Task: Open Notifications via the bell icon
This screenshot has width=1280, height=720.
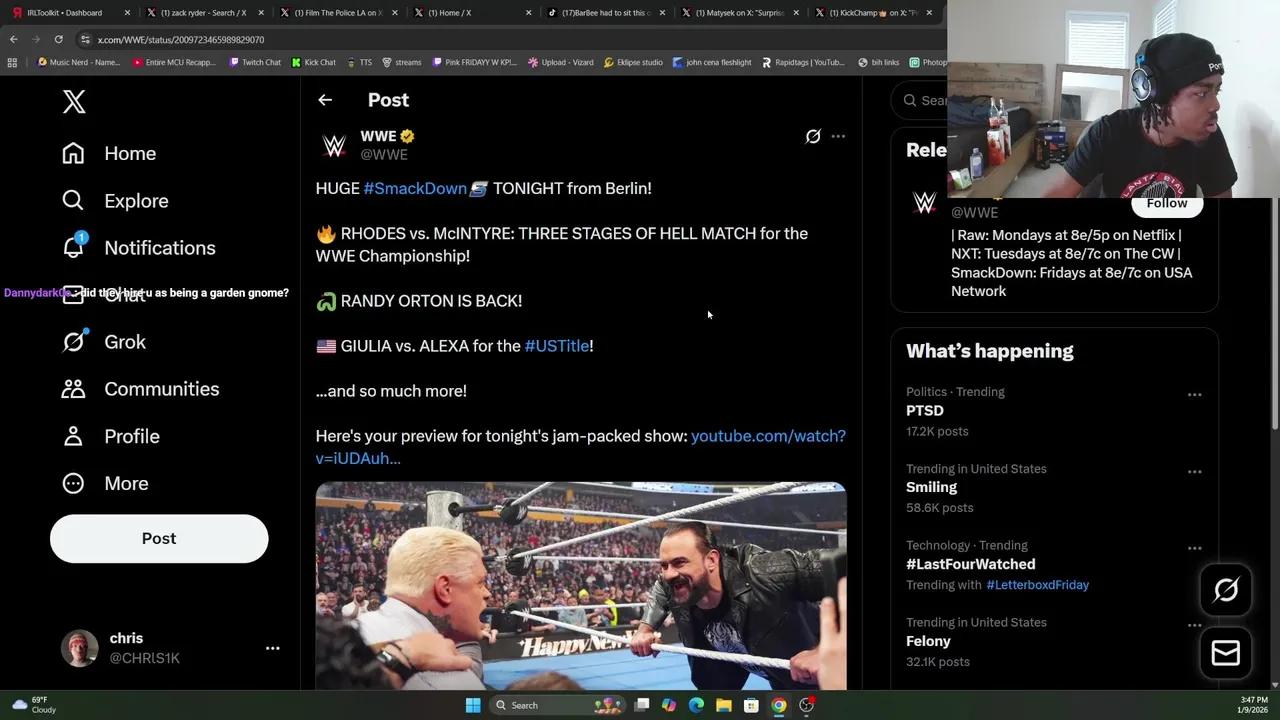Action: 73,247
